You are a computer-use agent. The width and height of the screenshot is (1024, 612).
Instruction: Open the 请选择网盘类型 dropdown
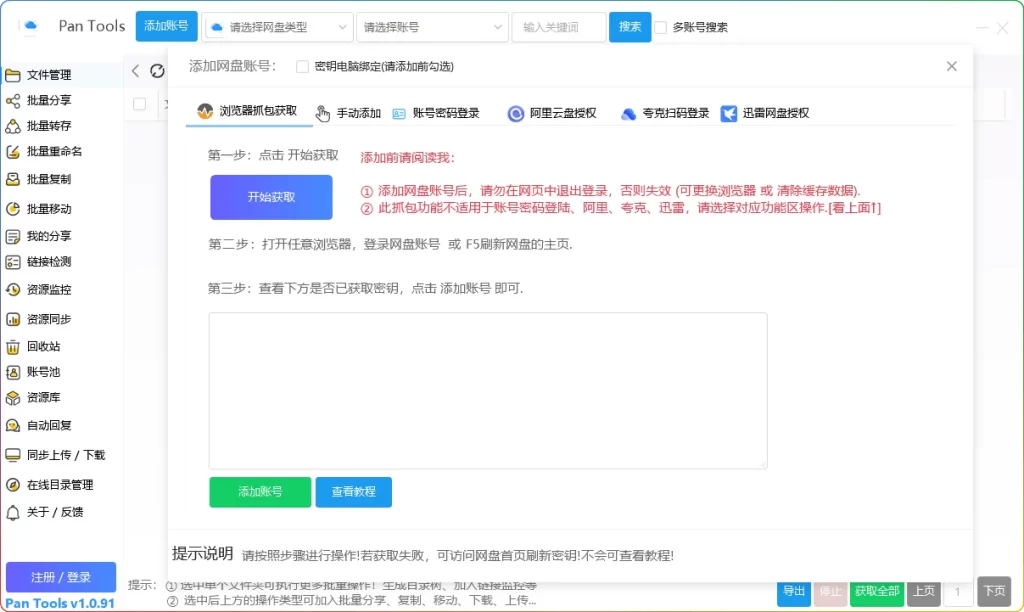point(277,27)
